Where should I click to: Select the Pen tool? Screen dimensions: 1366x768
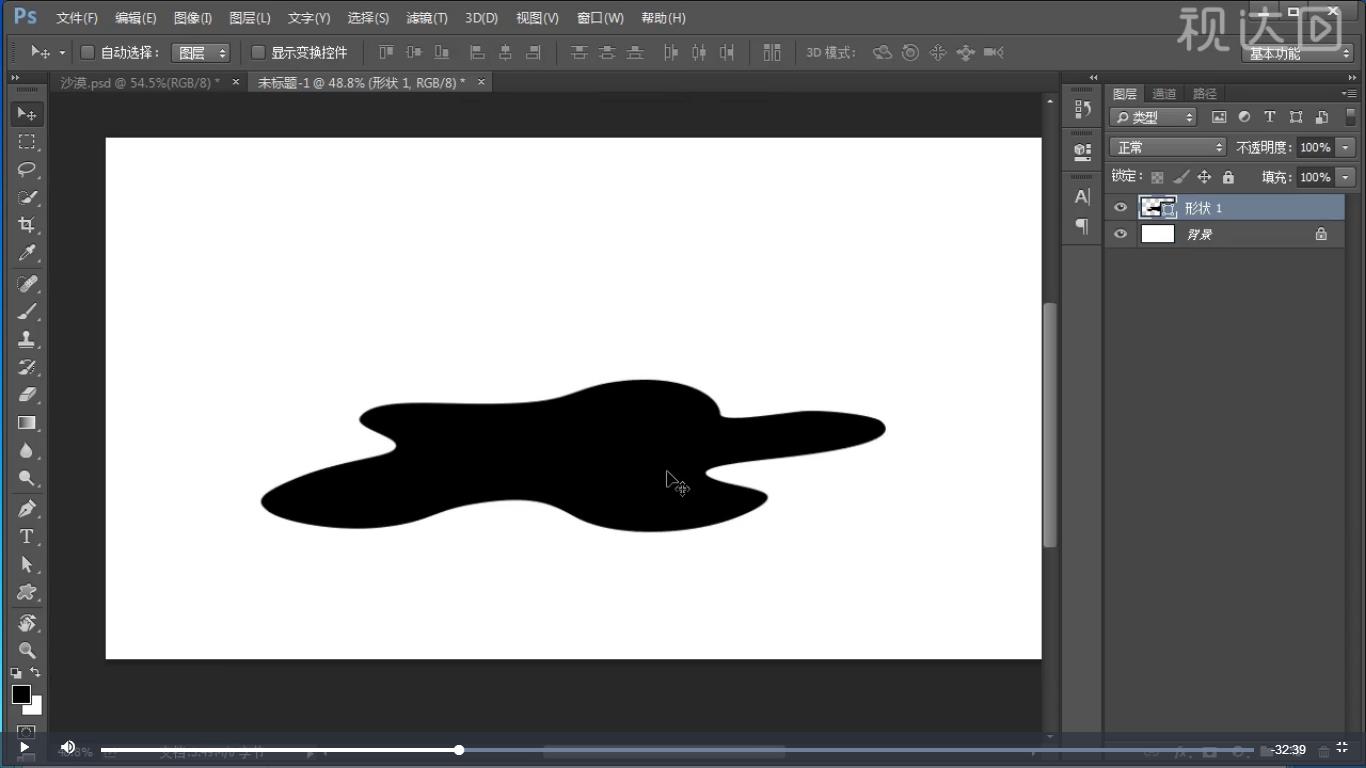click(27, 508)
